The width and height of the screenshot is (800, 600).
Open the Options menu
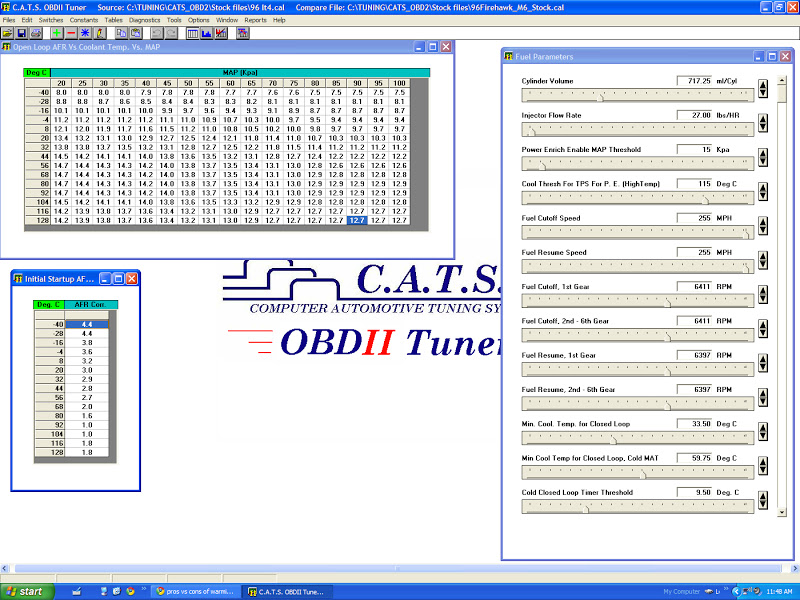point(198,20)
